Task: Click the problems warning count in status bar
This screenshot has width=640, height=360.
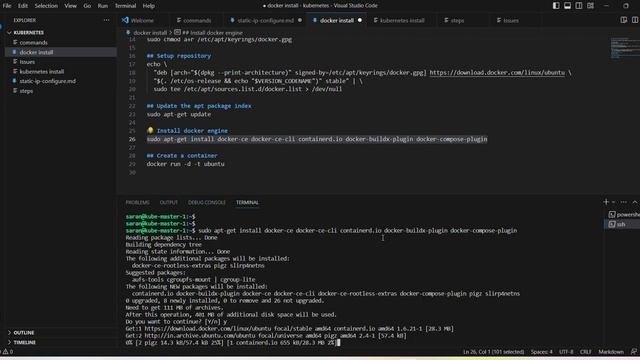Action: 8,351
